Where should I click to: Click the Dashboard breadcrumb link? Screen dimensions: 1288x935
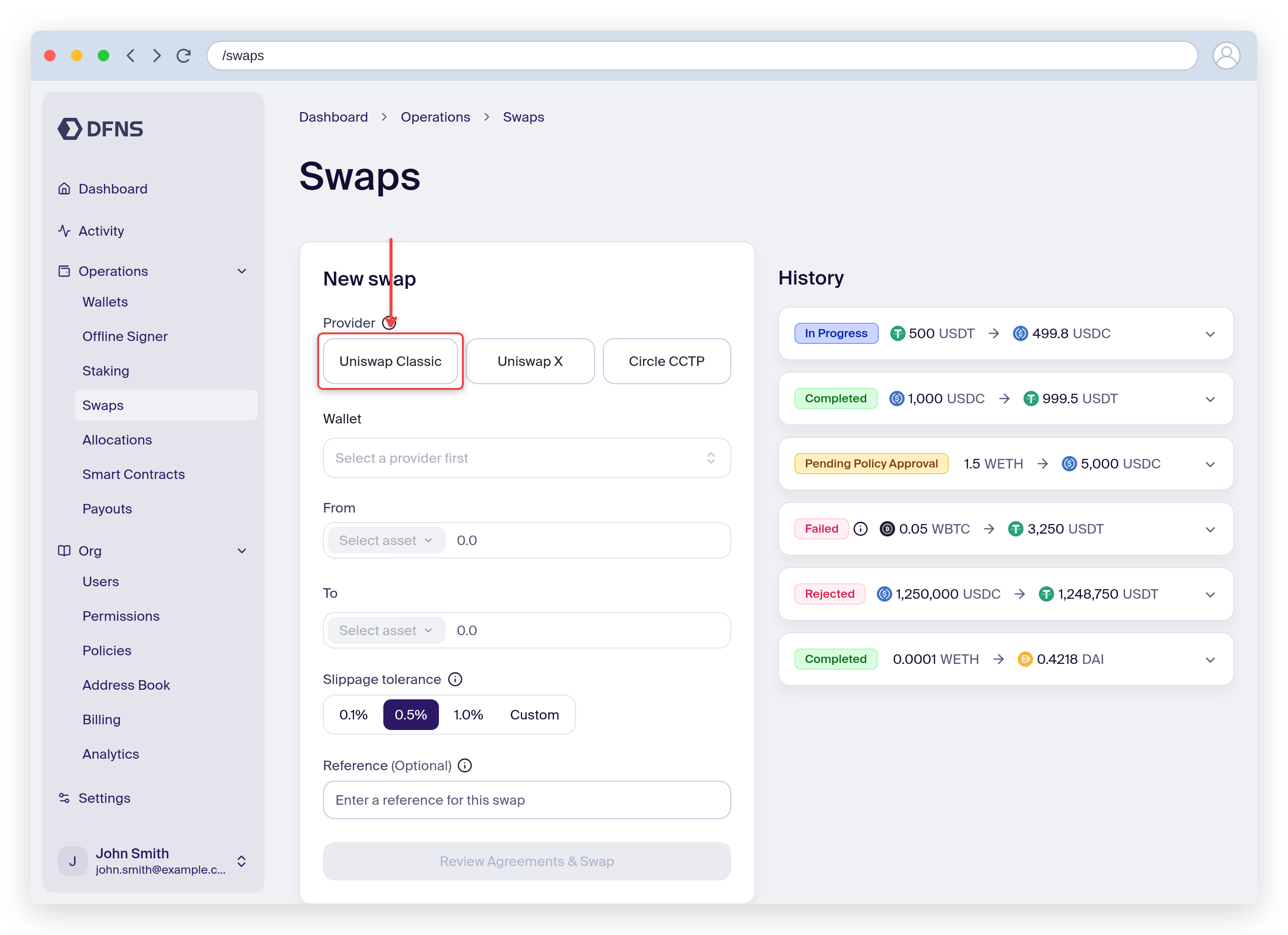[x=333, y=117]
